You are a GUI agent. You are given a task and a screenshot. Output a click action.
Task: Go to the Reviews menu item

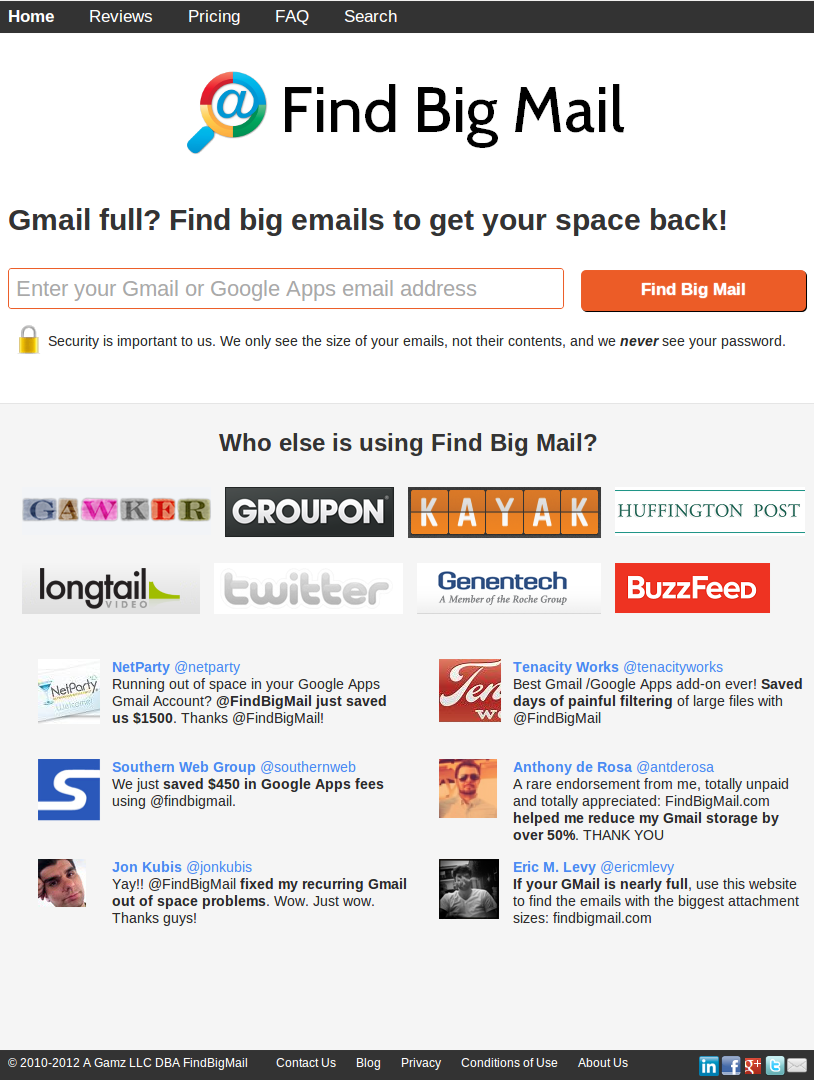[121, 17]
